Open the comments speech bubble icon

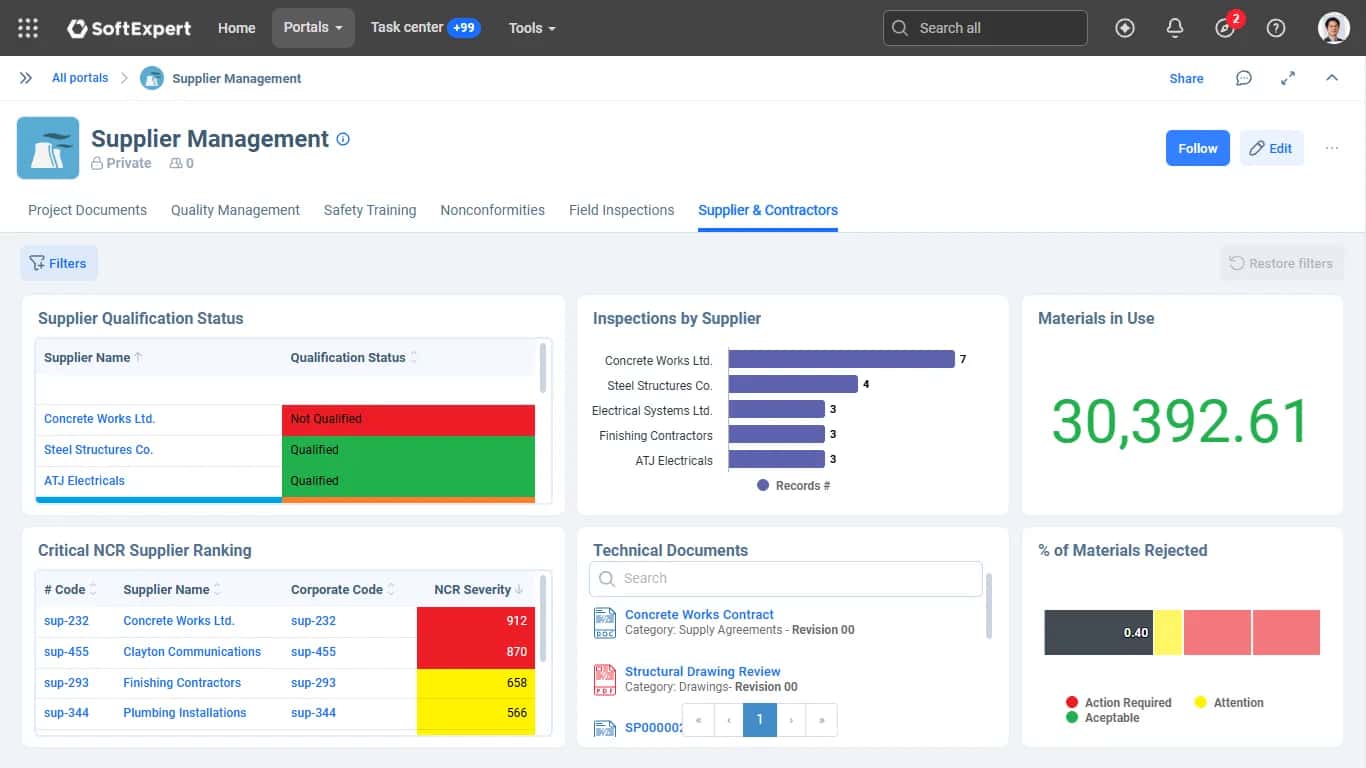tap(1244, 78)
